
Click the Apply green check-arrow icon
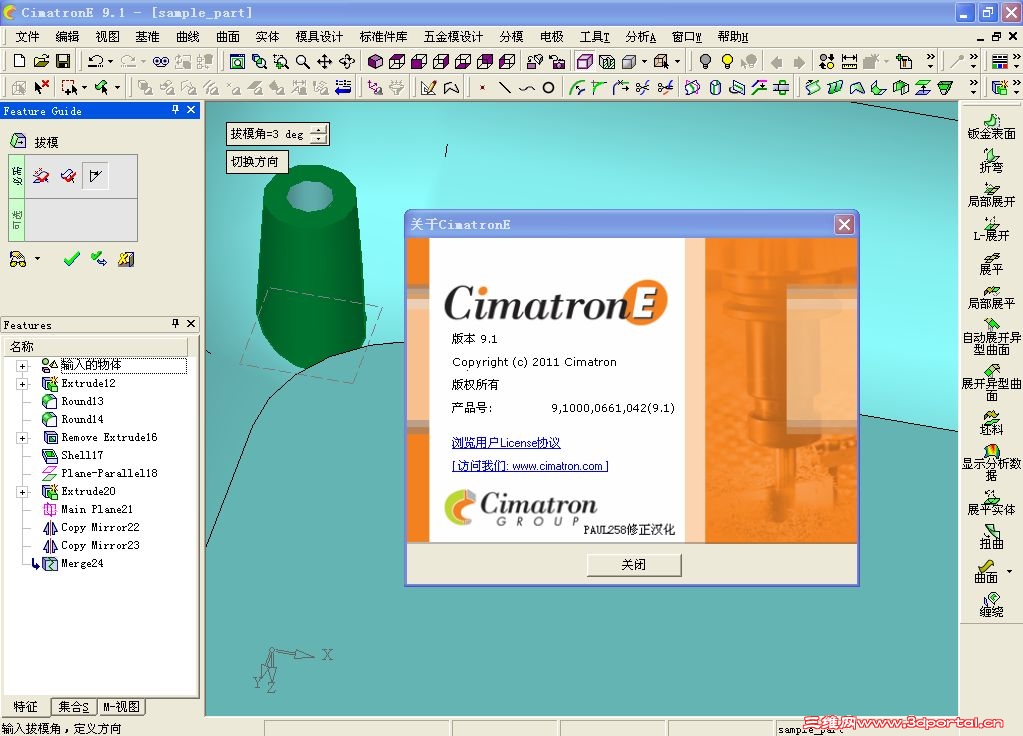tap(99, 259)
